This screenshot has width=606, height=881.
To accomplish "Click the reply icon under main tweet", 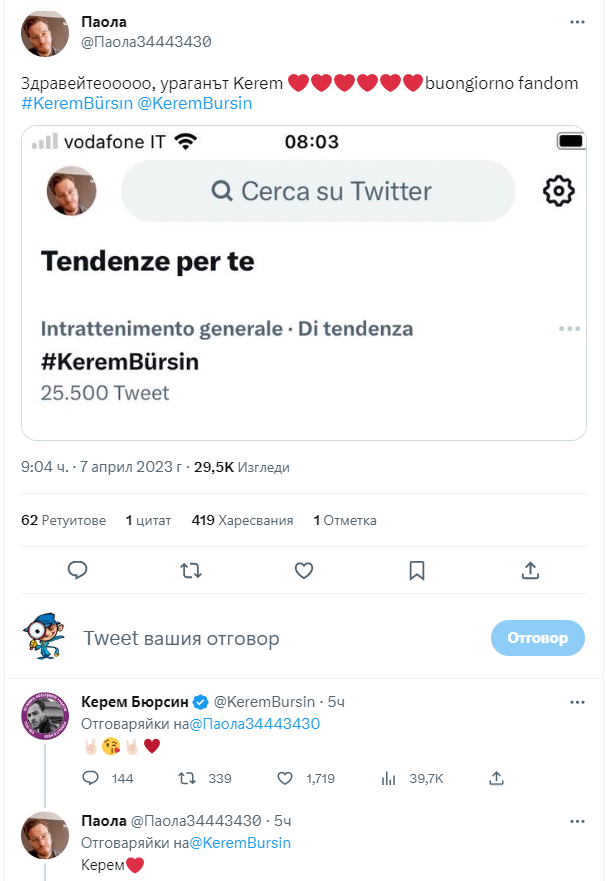I will 79,570.
